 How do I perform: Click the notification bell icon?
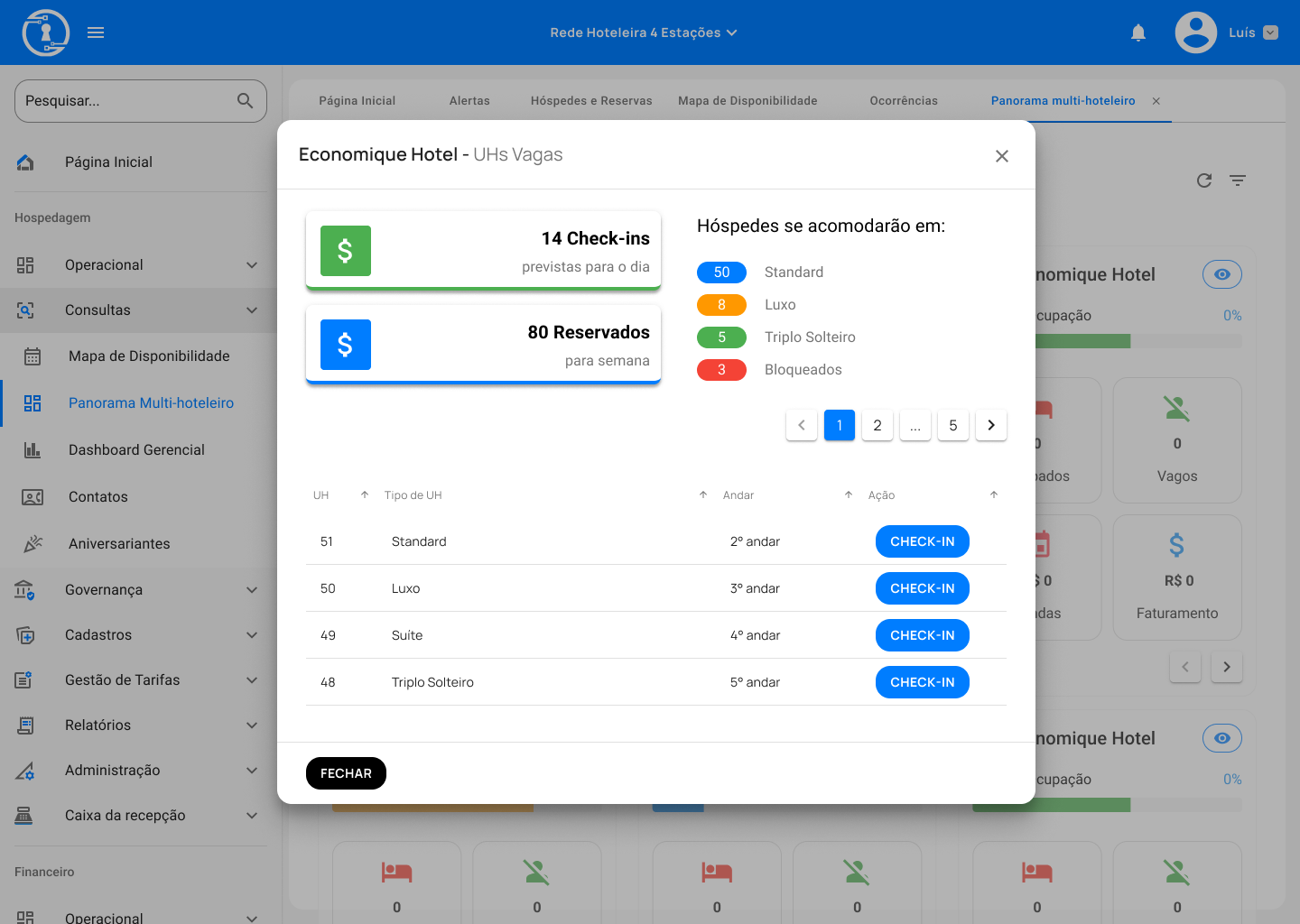1138,33
